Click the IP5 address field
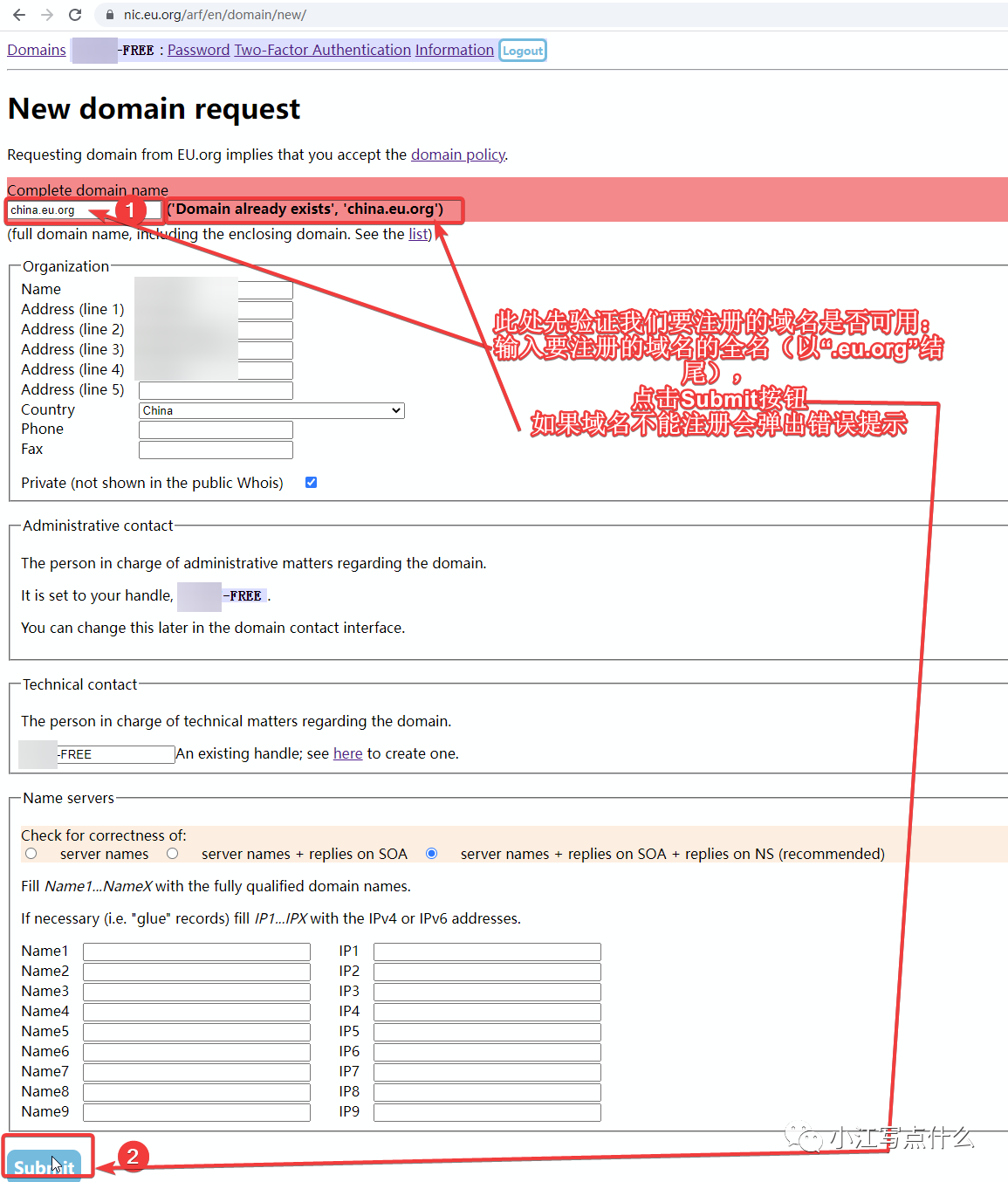This screenshot has height=1182, width=1008. tap(487, 1032)
